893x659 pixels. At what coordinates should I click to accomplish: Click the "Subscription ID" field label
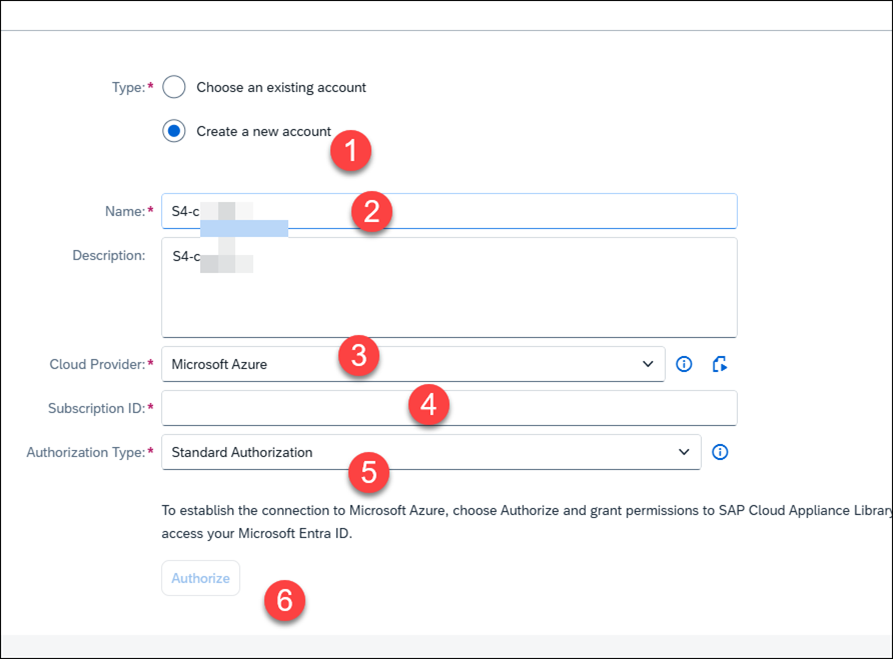(96, 408)
